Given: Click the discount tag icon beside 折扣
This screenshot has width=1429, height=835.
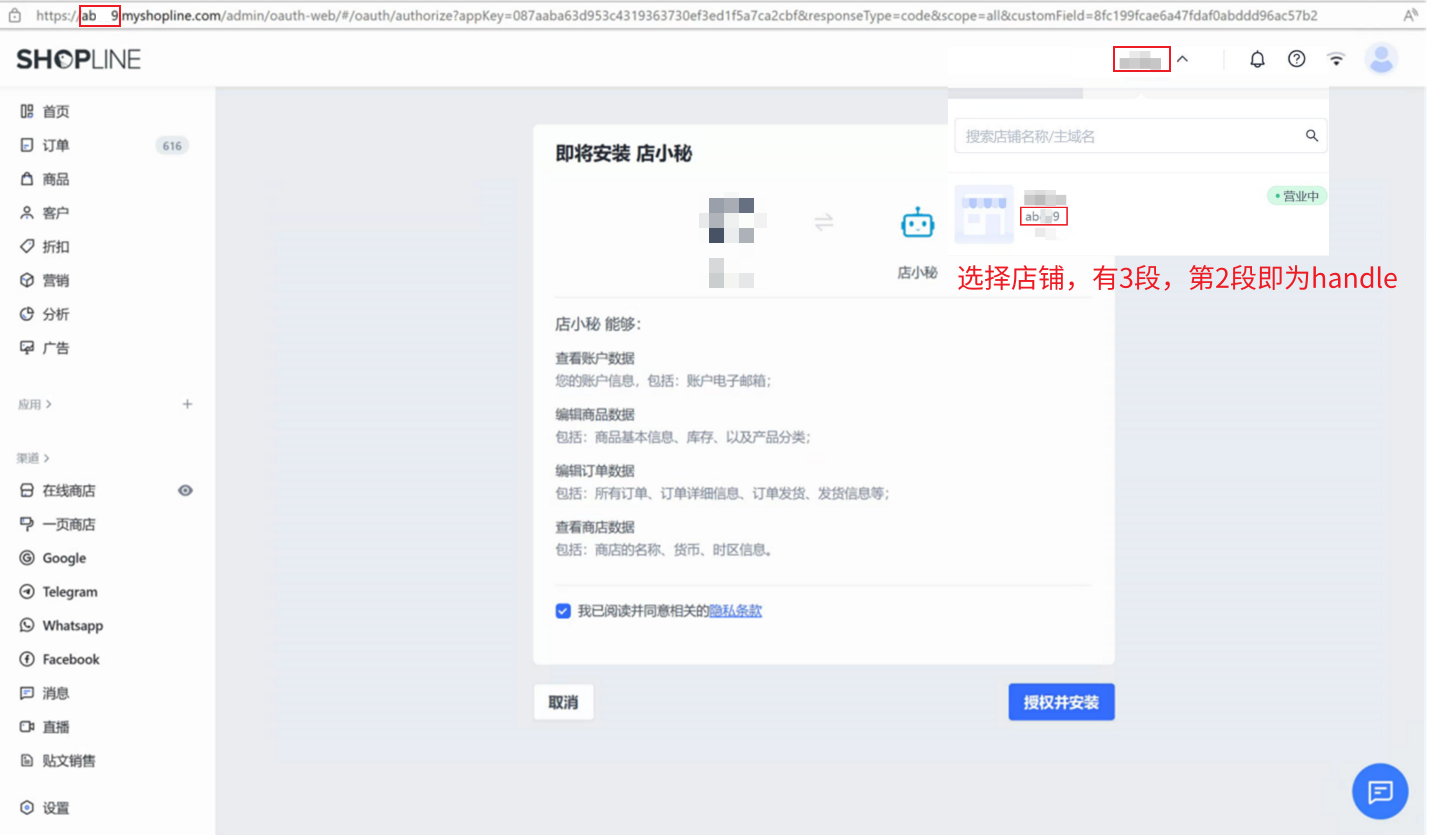Looking at the screenshot, I should 27,246.
